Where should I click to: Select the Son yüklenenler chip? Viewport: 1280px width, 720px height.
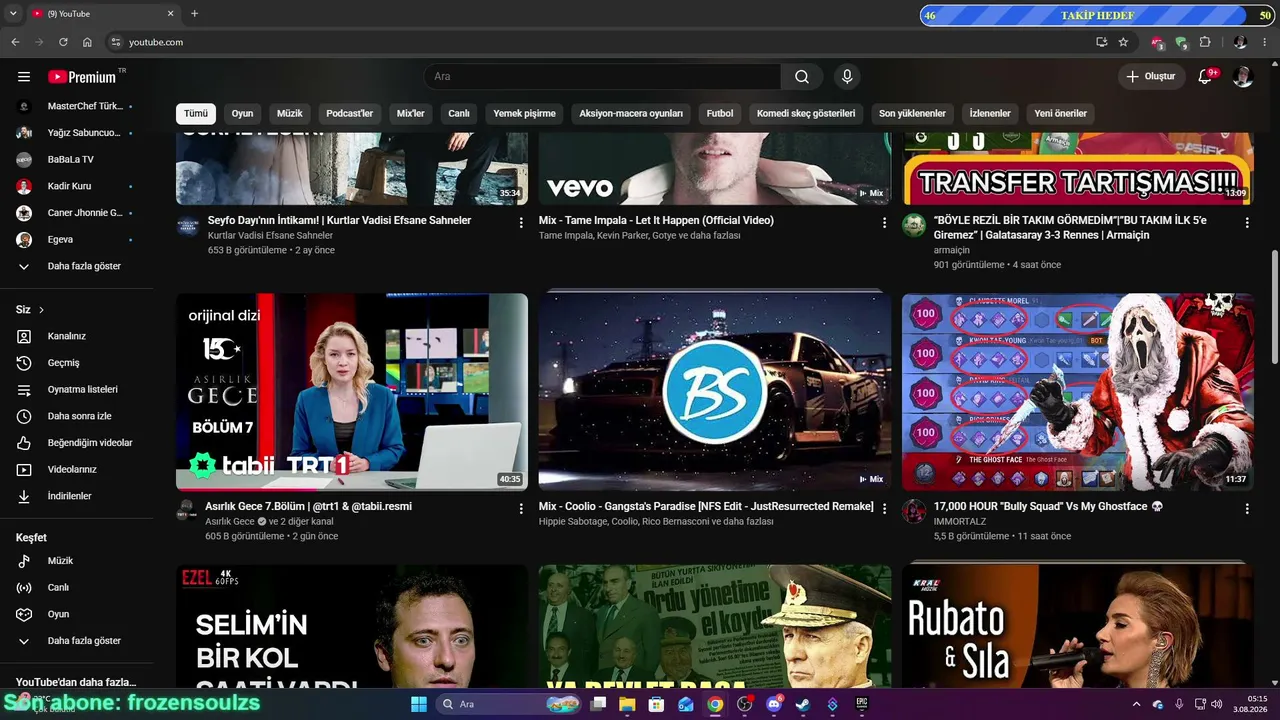(x=913, y=113)
